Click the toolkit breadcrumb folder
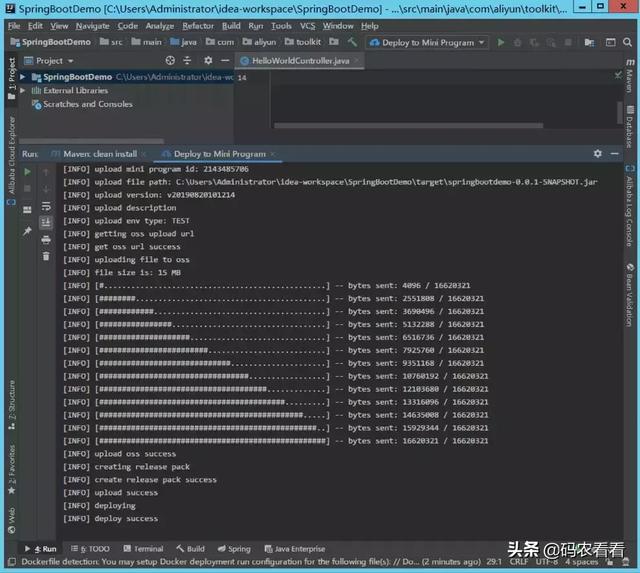 pyautogui.click(x=303, y=42)
